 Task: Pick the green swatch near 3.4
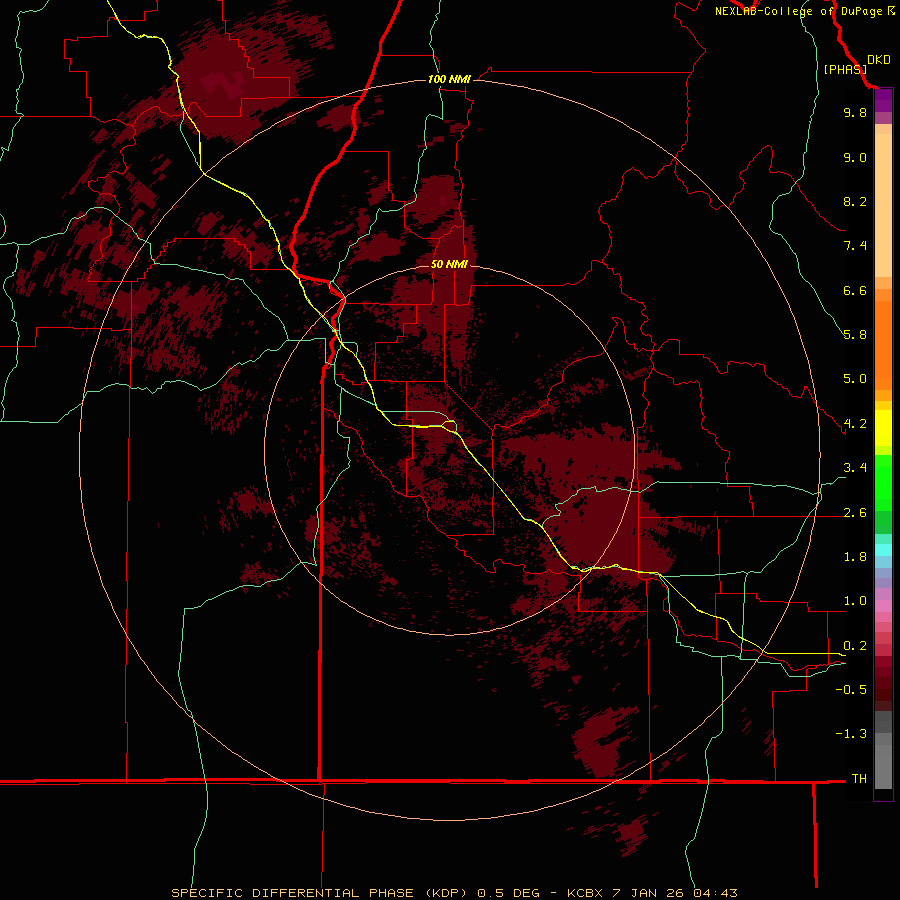pyautogui.click(x=883, y=482)
